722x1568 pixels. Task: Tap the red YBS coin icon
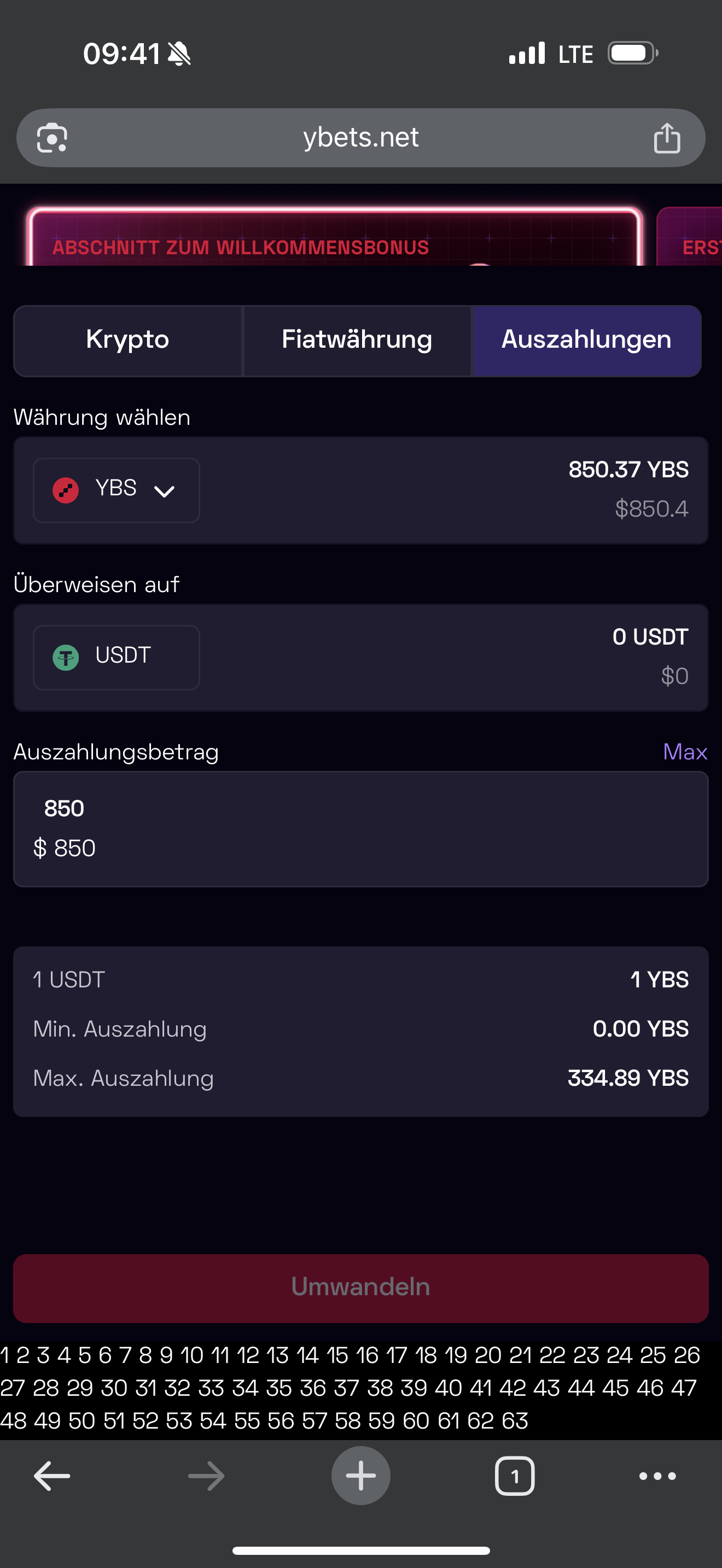point(66,490)
